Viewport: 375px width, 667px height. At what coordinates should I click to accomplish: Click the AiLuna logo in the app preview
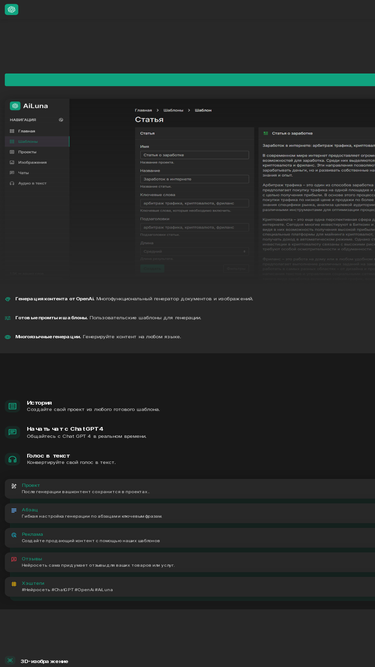click(x=29, y=106)
